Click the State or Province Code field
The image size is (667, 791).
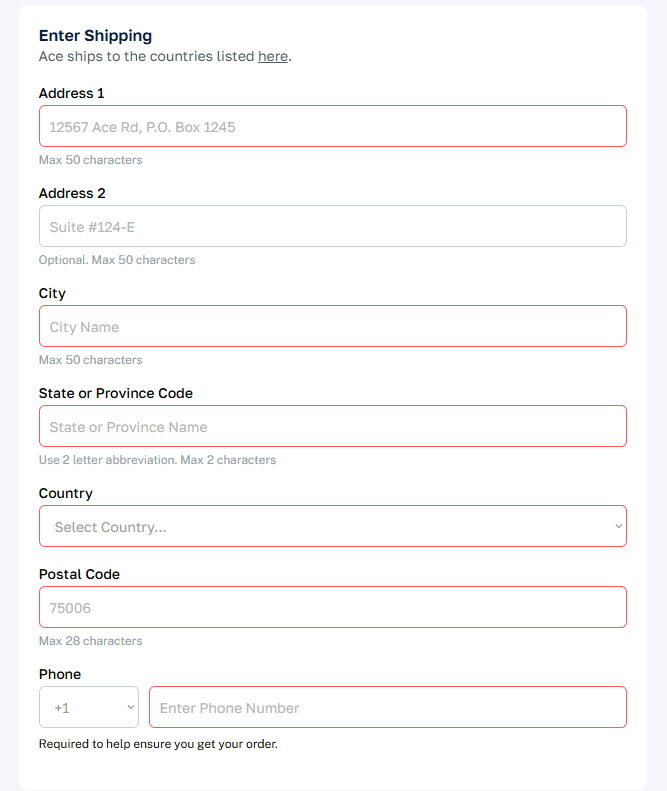point(333,426)
